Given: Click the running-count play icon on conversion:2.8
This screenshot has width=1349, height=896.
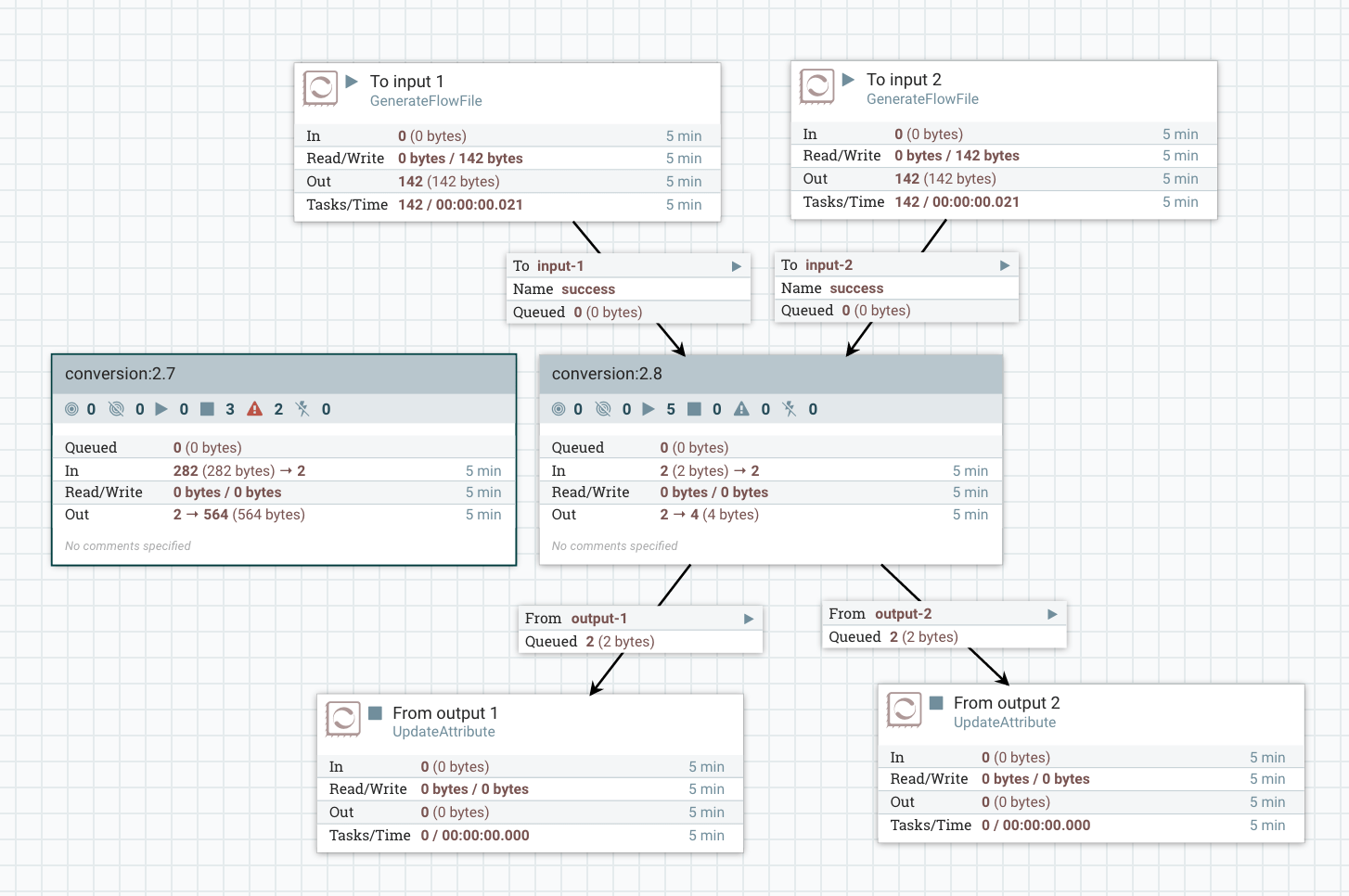Looking at the screenshot, I should coord(649,408).
